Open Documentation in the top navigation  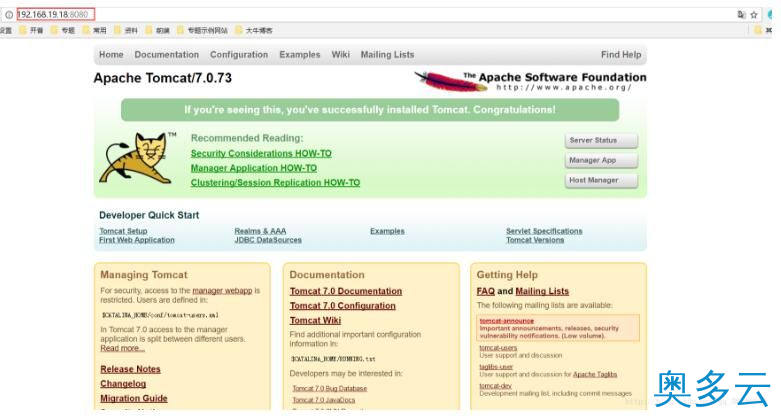(166, 55)
